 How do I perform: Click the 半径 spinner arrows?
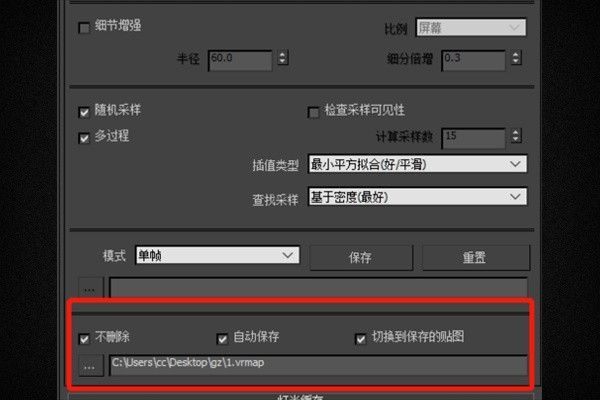(x=283, y=58)
